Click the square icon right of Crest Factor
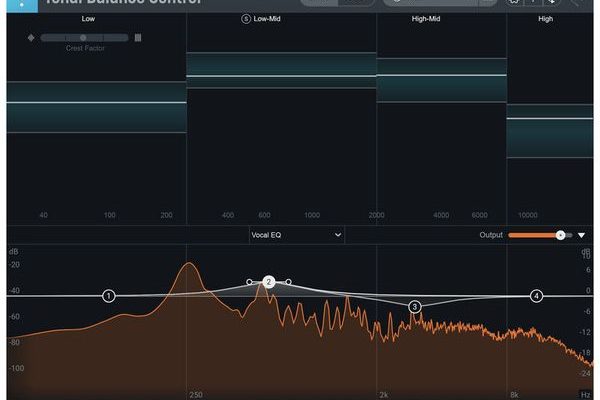Screen dimensions: 600x400 (138, 38)
